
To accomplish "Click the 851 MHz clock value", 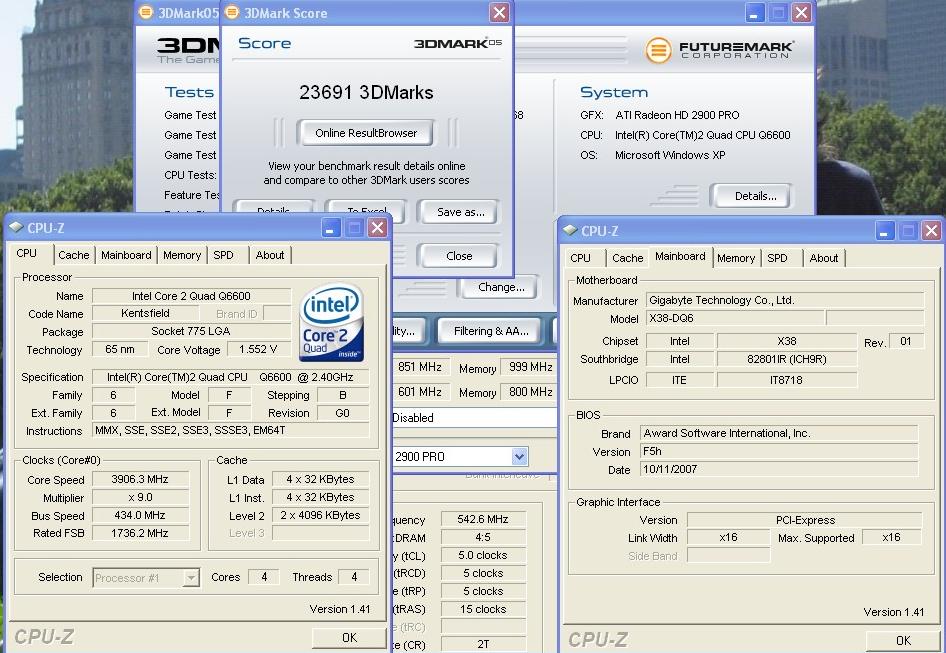I will click(x=419, y=367).
